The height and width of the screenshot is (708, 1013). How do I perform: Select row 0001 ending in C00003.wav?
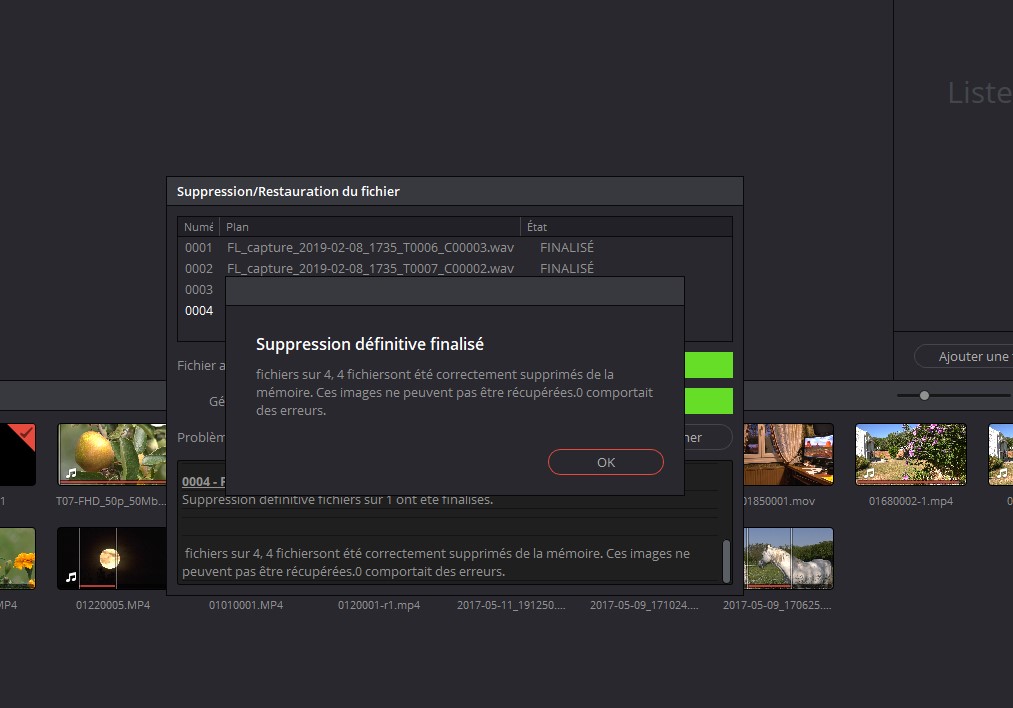370,247
